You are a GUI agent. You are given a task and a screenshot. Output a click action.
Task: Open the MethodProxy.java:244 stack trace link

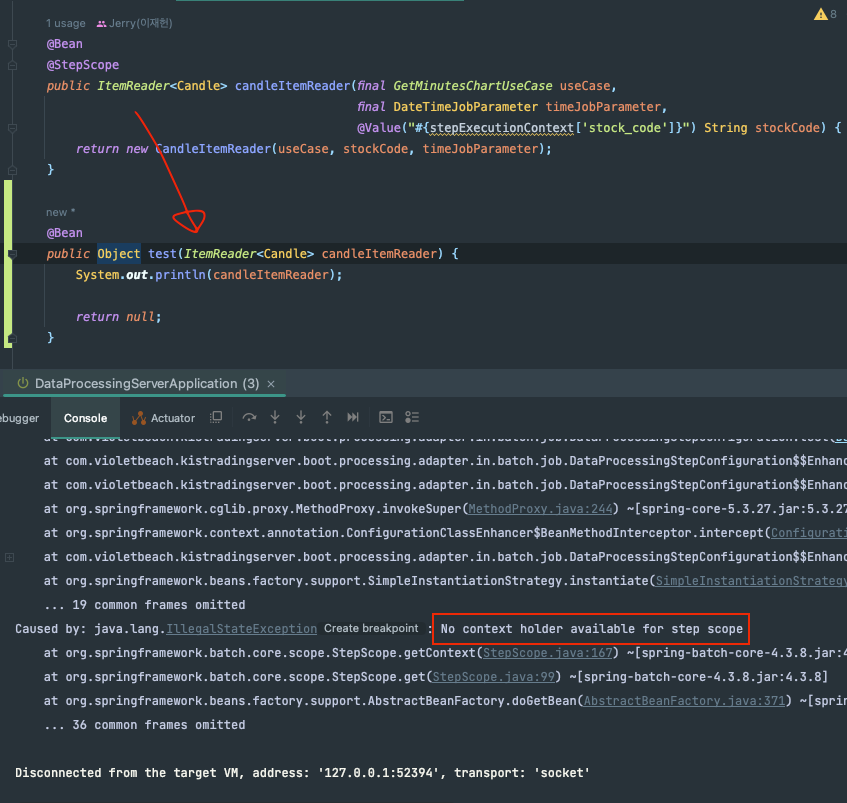click(540, 509)
